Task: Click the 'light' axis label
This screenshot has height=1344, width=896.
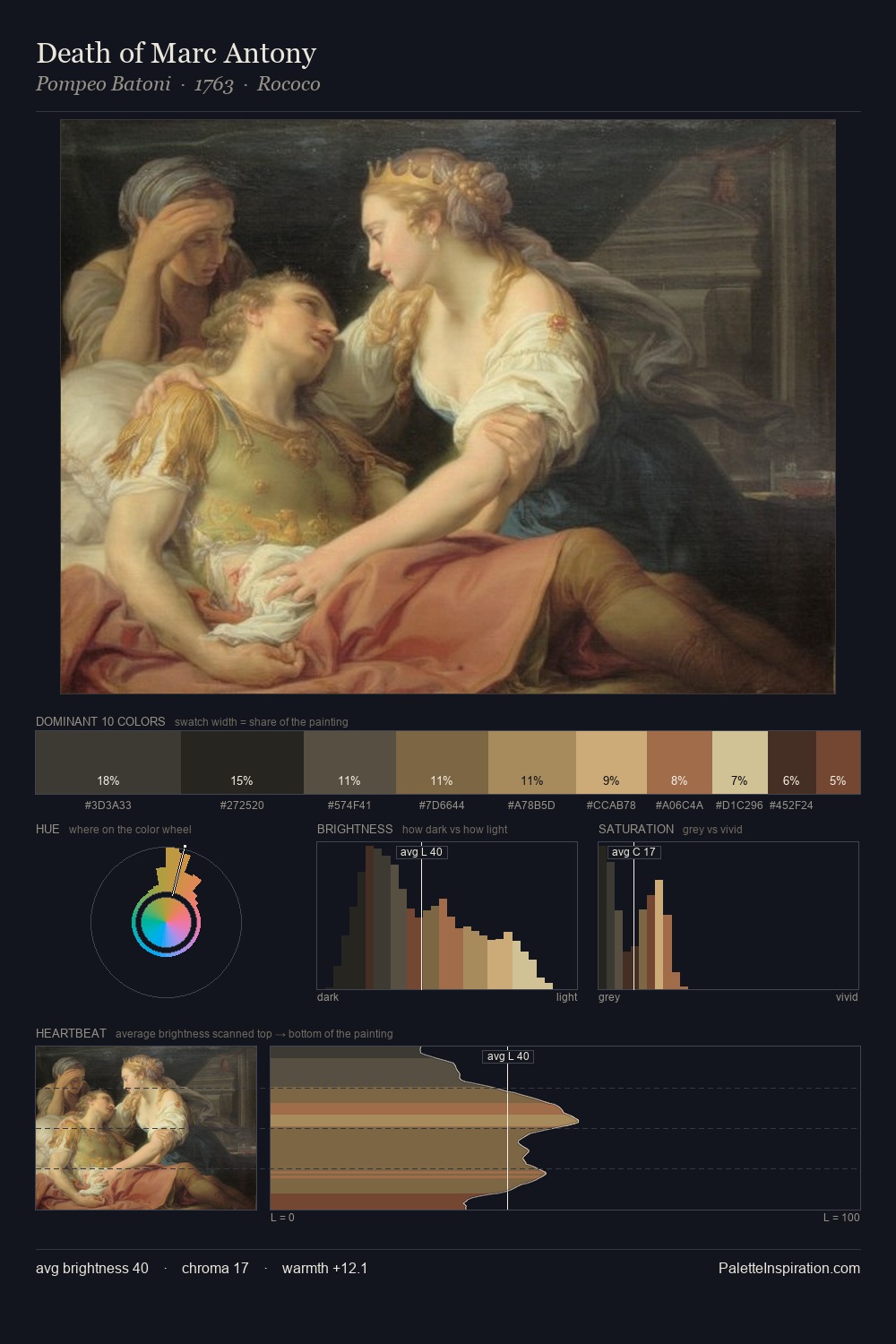Action: coord(566,997)
